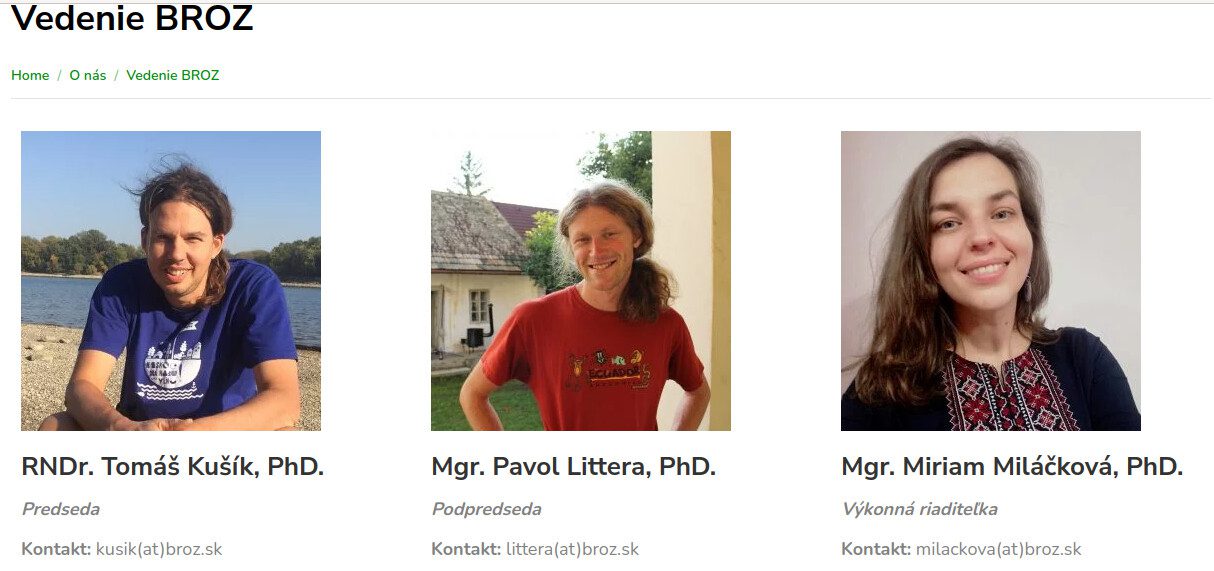
Task: Select the Podpredseda role text
Action: pos(486,509)
